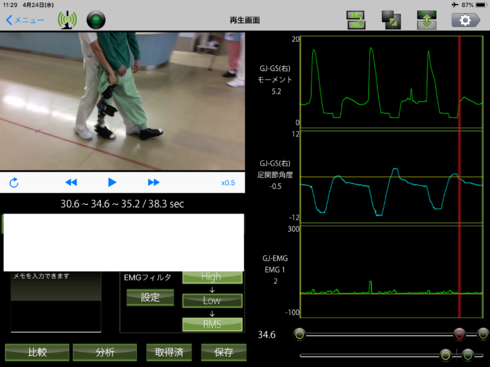Tap the red cursor line in moment graph
This screenshot has height=367, width=490.
pos(459,82)
